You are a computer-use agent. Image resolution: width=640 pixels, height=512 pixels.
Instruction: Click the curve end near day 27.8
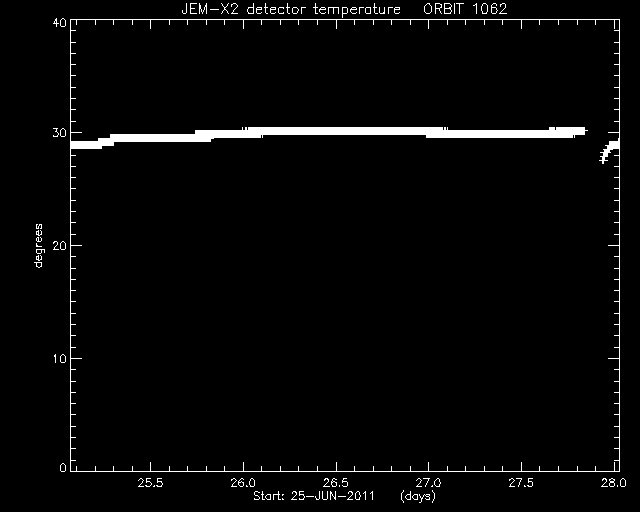582,131
